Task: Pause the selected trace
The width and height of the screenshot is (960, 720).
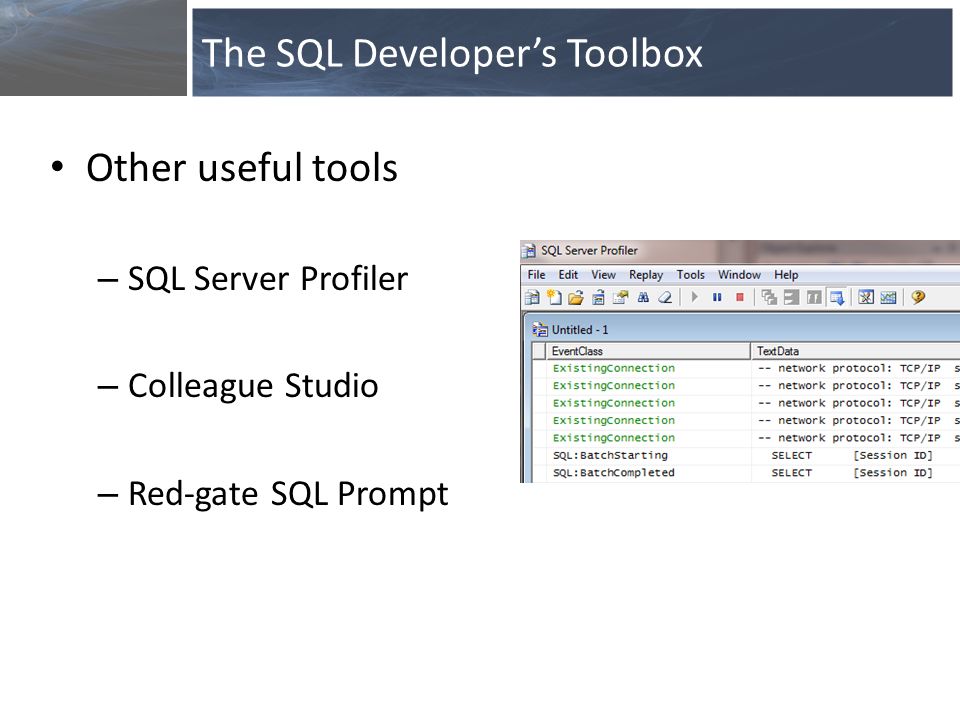Action: click(x=717, y=297)
